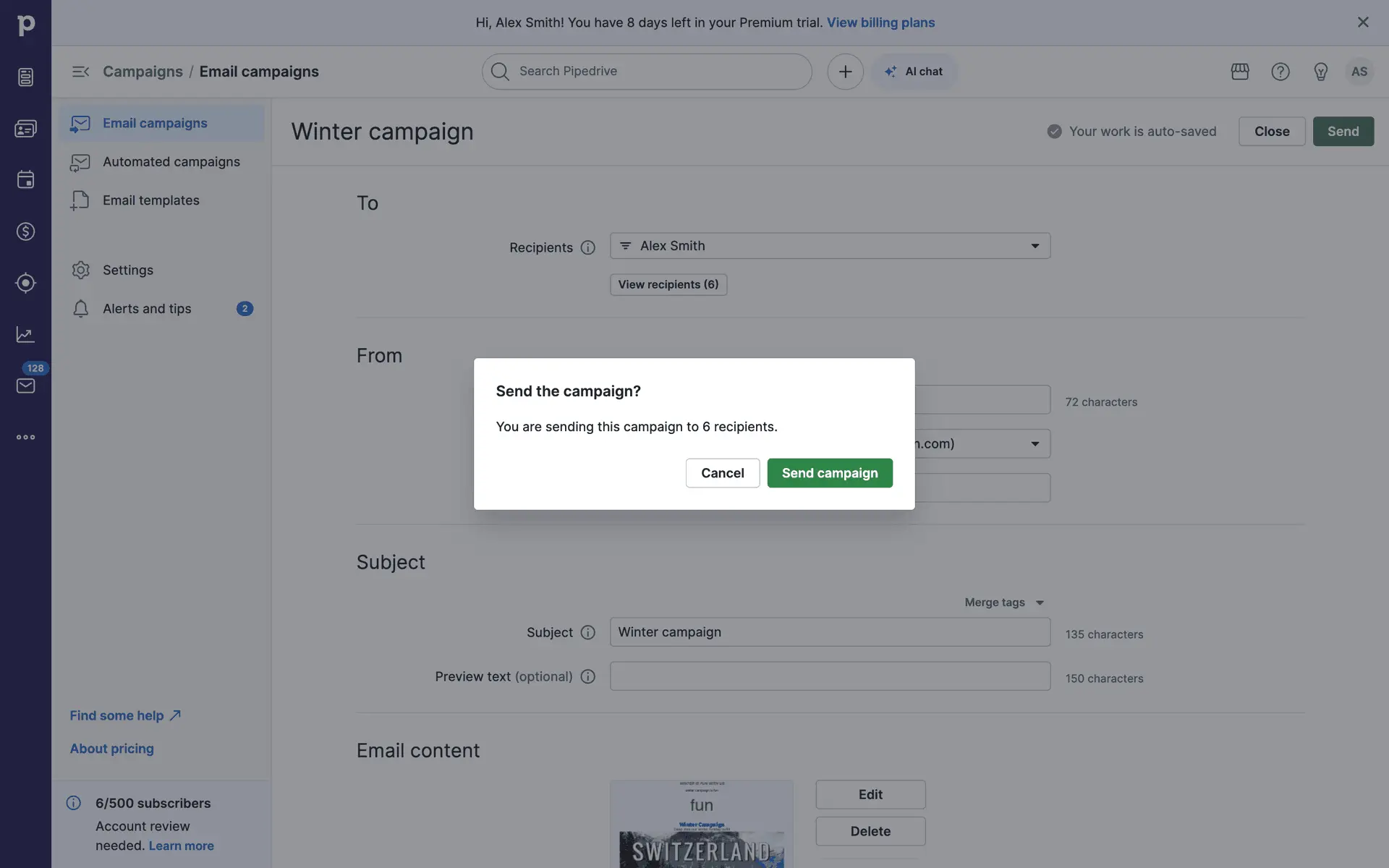Collapse the sidebar menu toggle icon
The image size is (1389, 868).
[80, 72]
